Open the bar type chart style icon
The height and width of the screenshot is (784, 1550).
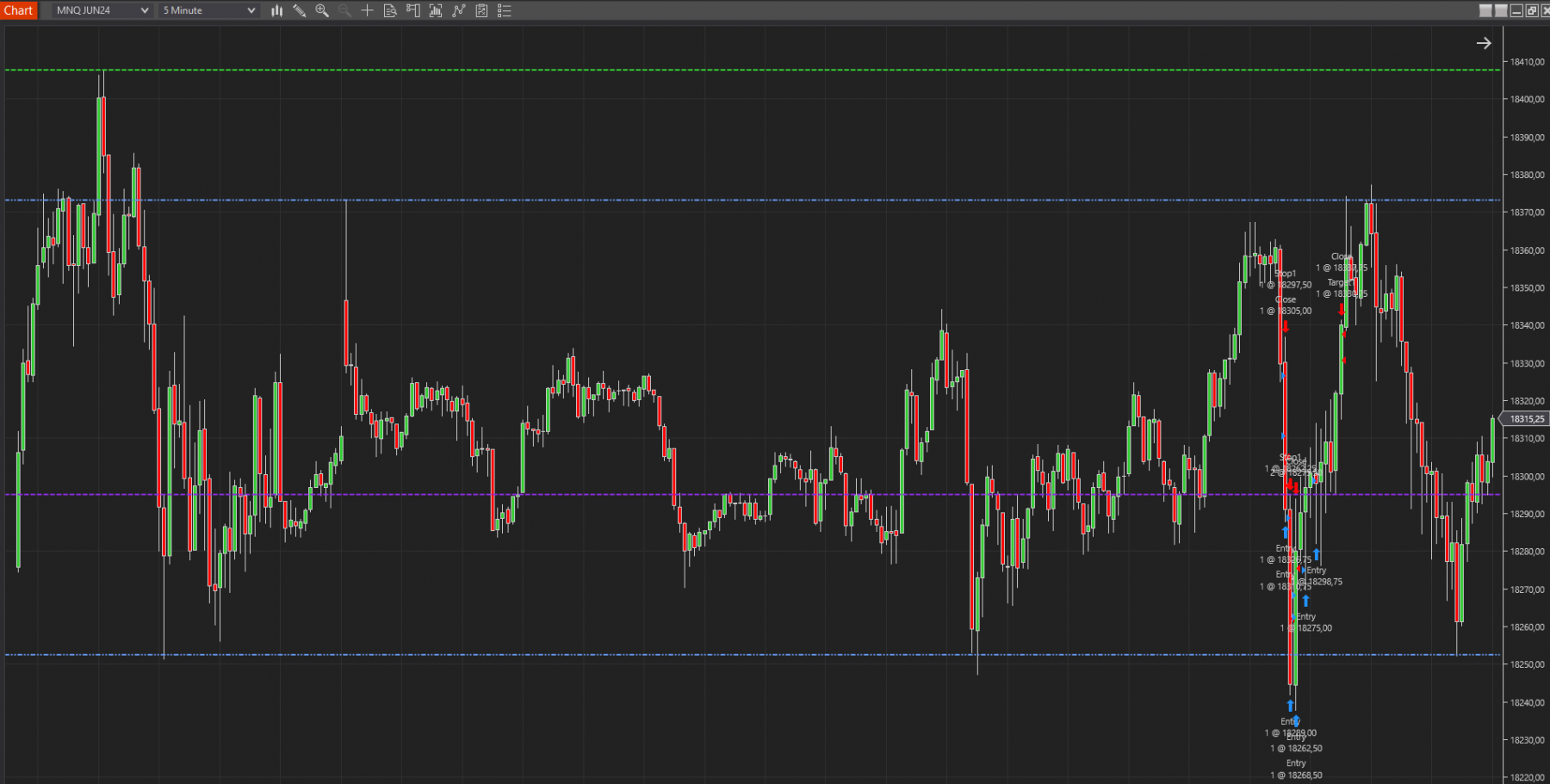276,10
